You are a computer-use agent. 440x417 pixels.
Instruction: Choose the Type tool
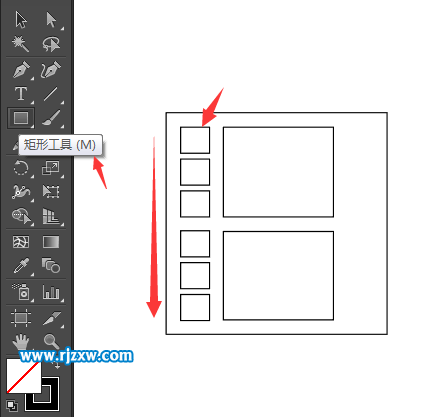coord(21,94)
